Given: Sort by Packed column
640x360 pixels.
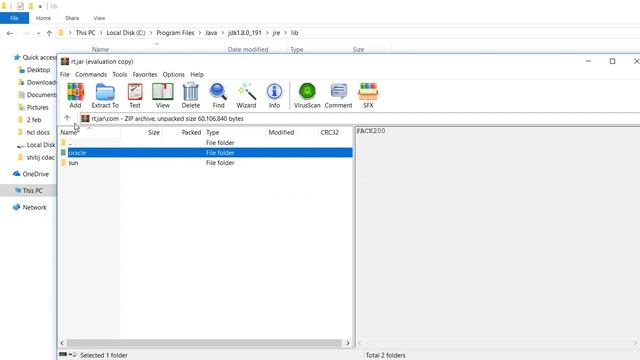Looking at the screenshot, I should [191, 132].
